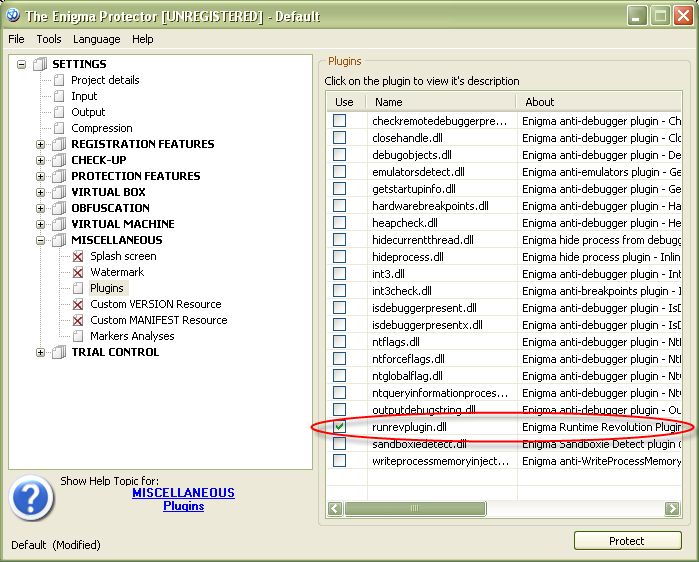Click the folder icon beside CHECK-UP
699x562 pixels.
(59, 160)
